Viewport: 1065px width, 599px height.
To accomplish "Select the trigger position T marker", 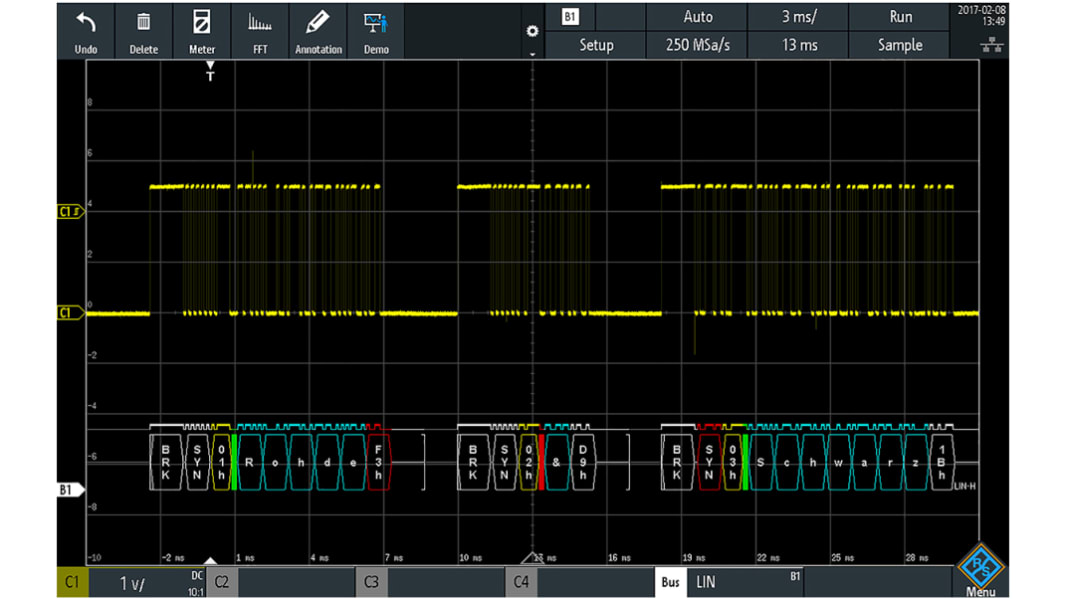I will pos(211,71).
